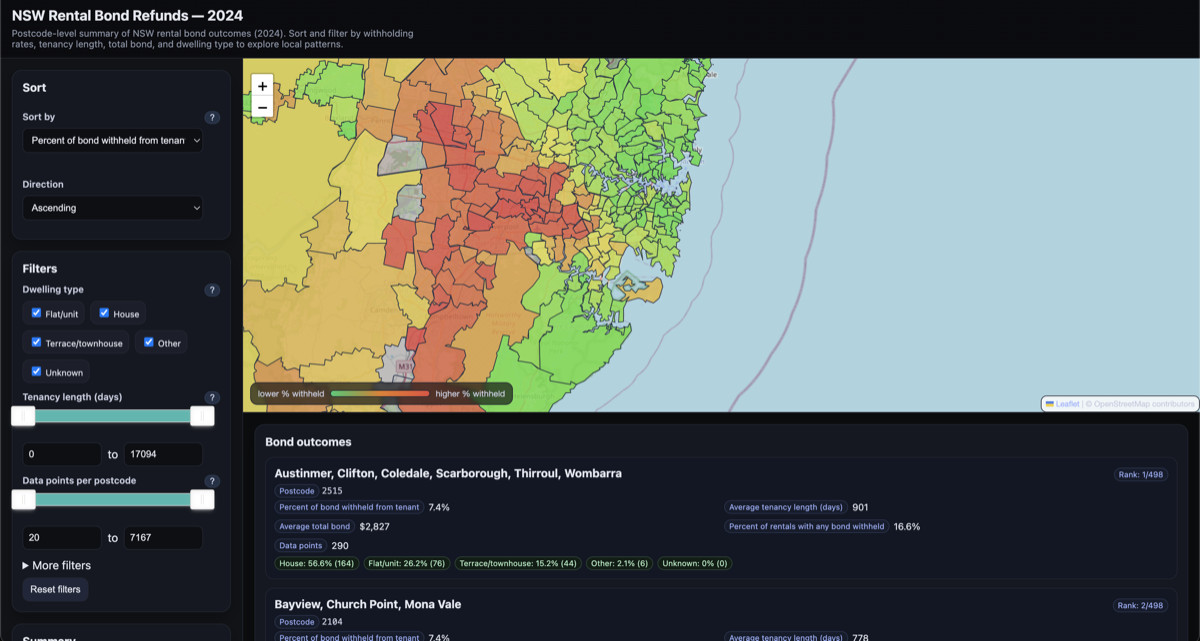
Task: Open the Dwelling type help icon
Action: coord(211,290)
